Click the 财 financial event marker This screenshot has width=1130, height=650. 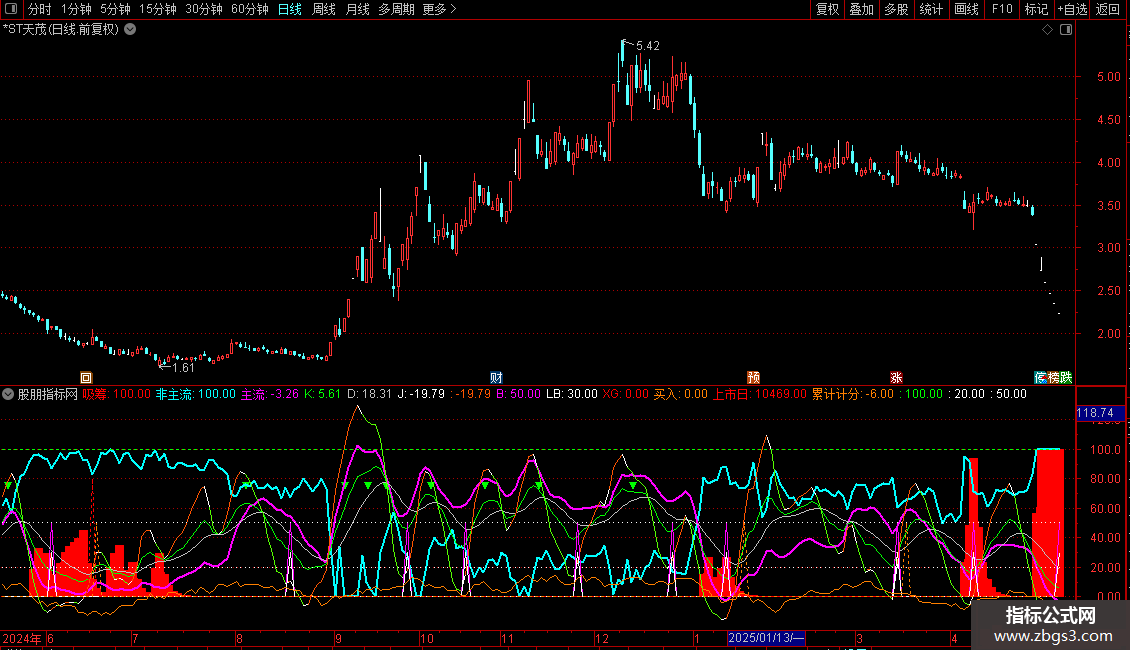496,378
